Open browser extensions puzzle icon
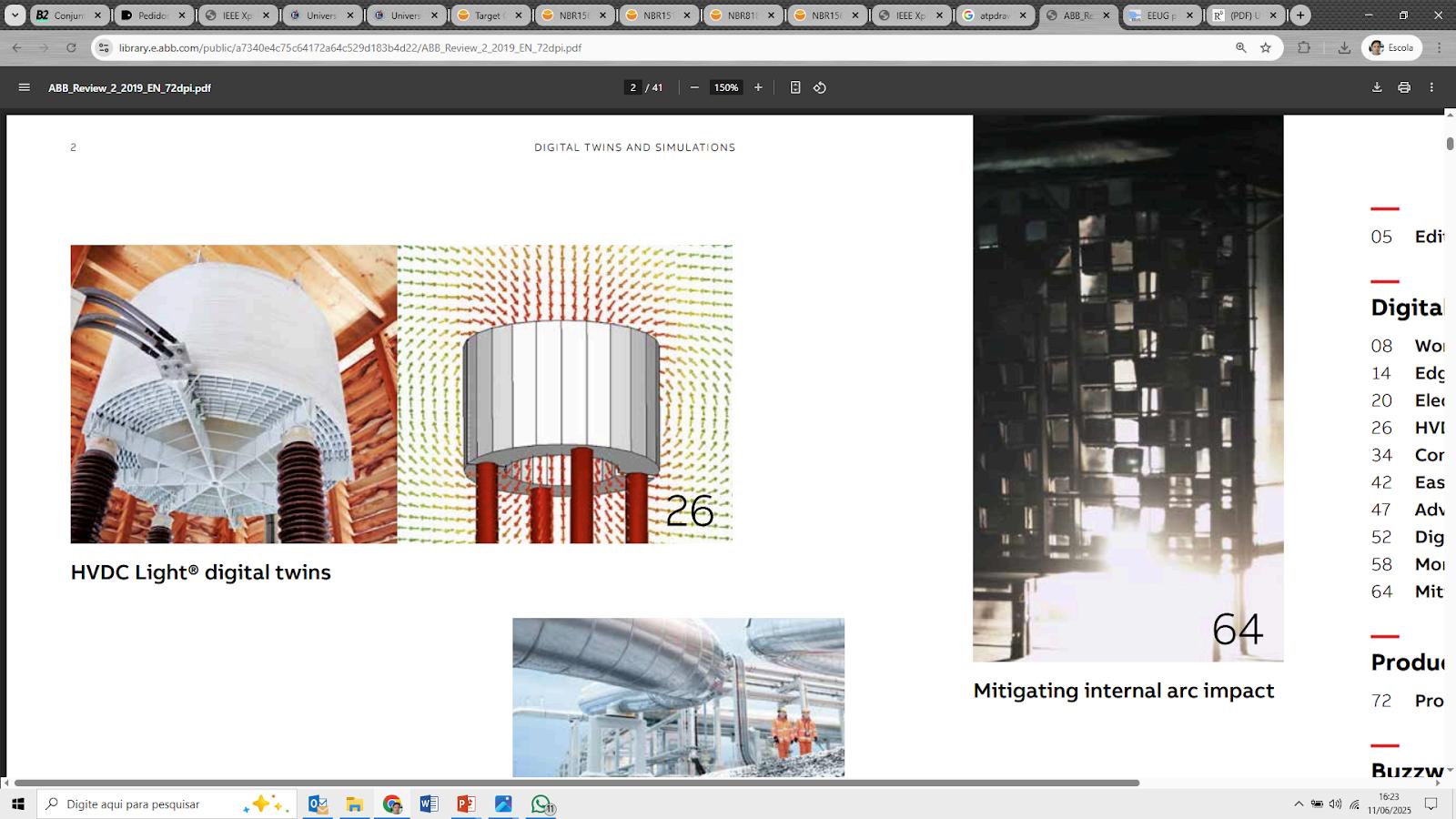The height and width of the screenshot is (819, 1456). click(1304, 47)
